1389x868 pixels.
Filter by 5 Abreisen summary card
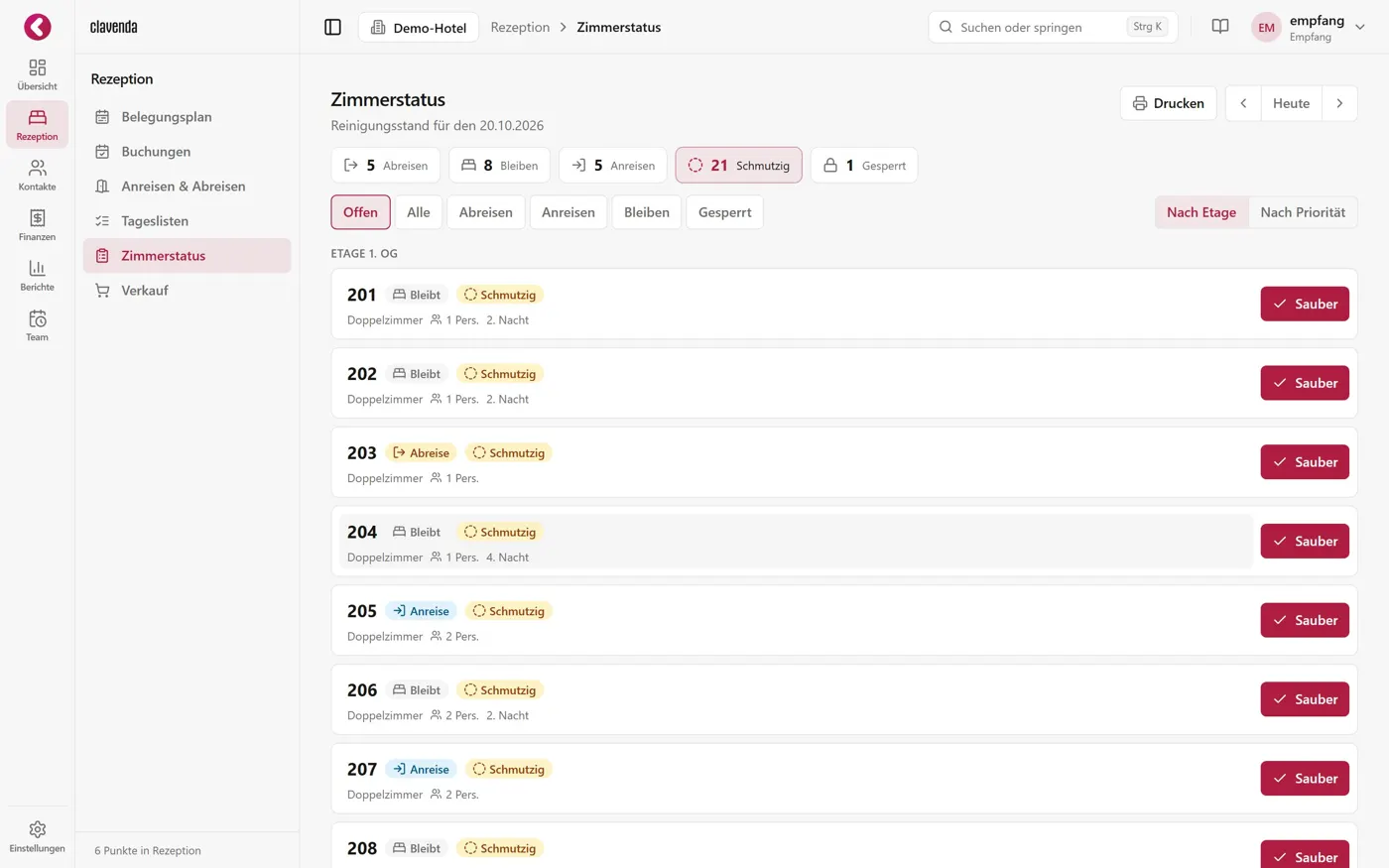386,166
